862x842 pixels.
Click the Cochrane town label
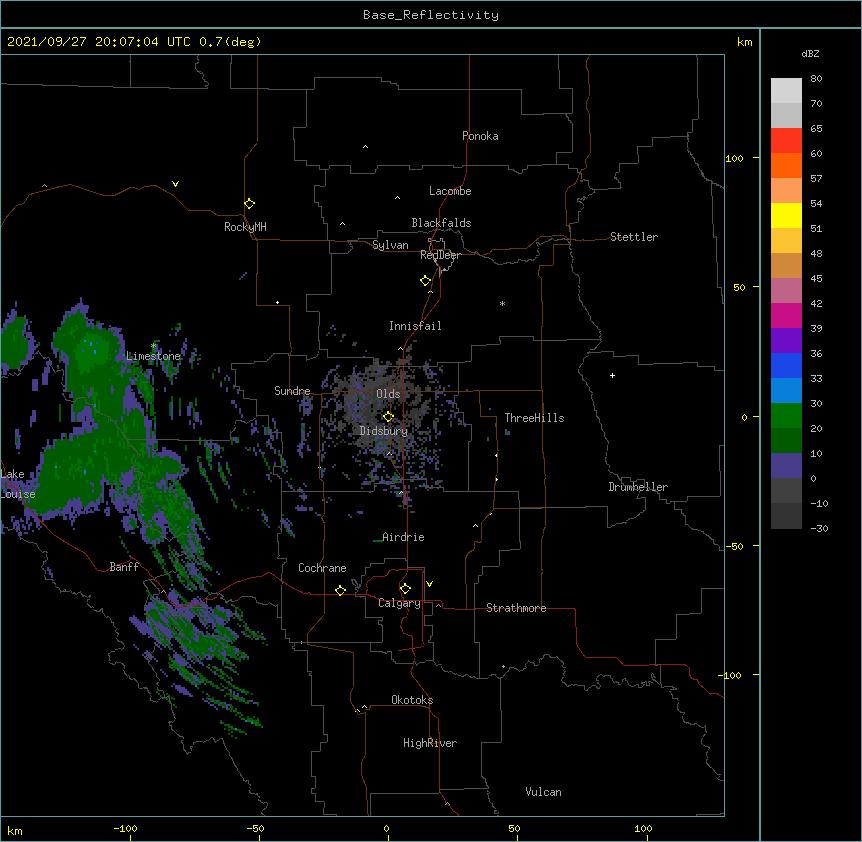pos(322,568)
